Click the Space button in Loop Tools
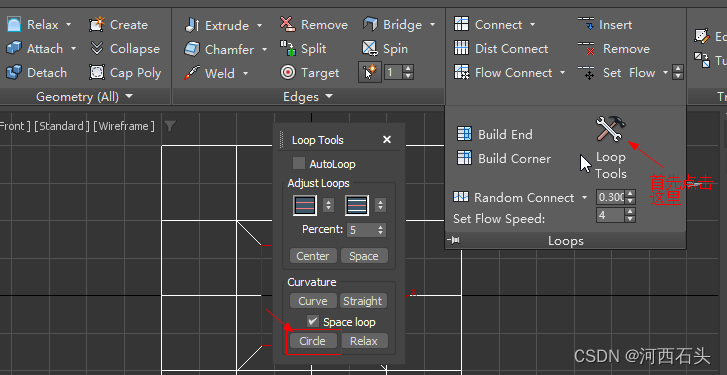727x375 pixels. [x=364, y=256]
